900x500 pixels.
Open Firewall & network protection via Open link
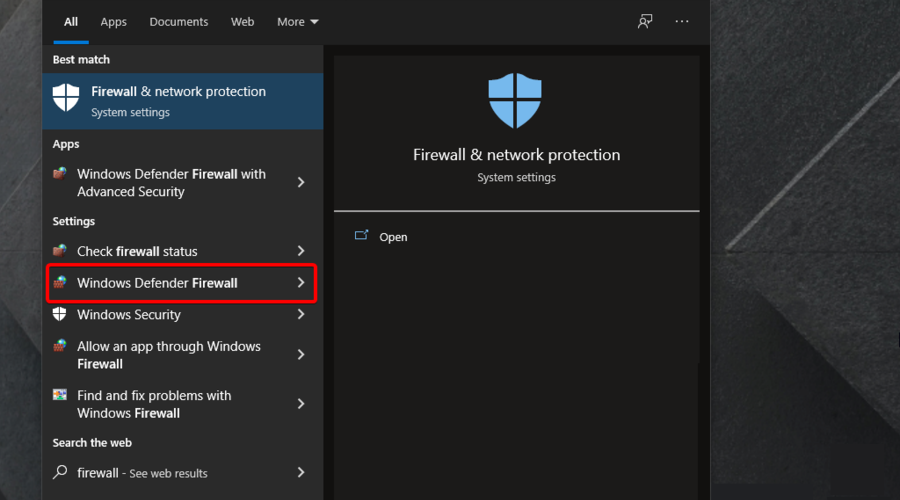[393, 237]
